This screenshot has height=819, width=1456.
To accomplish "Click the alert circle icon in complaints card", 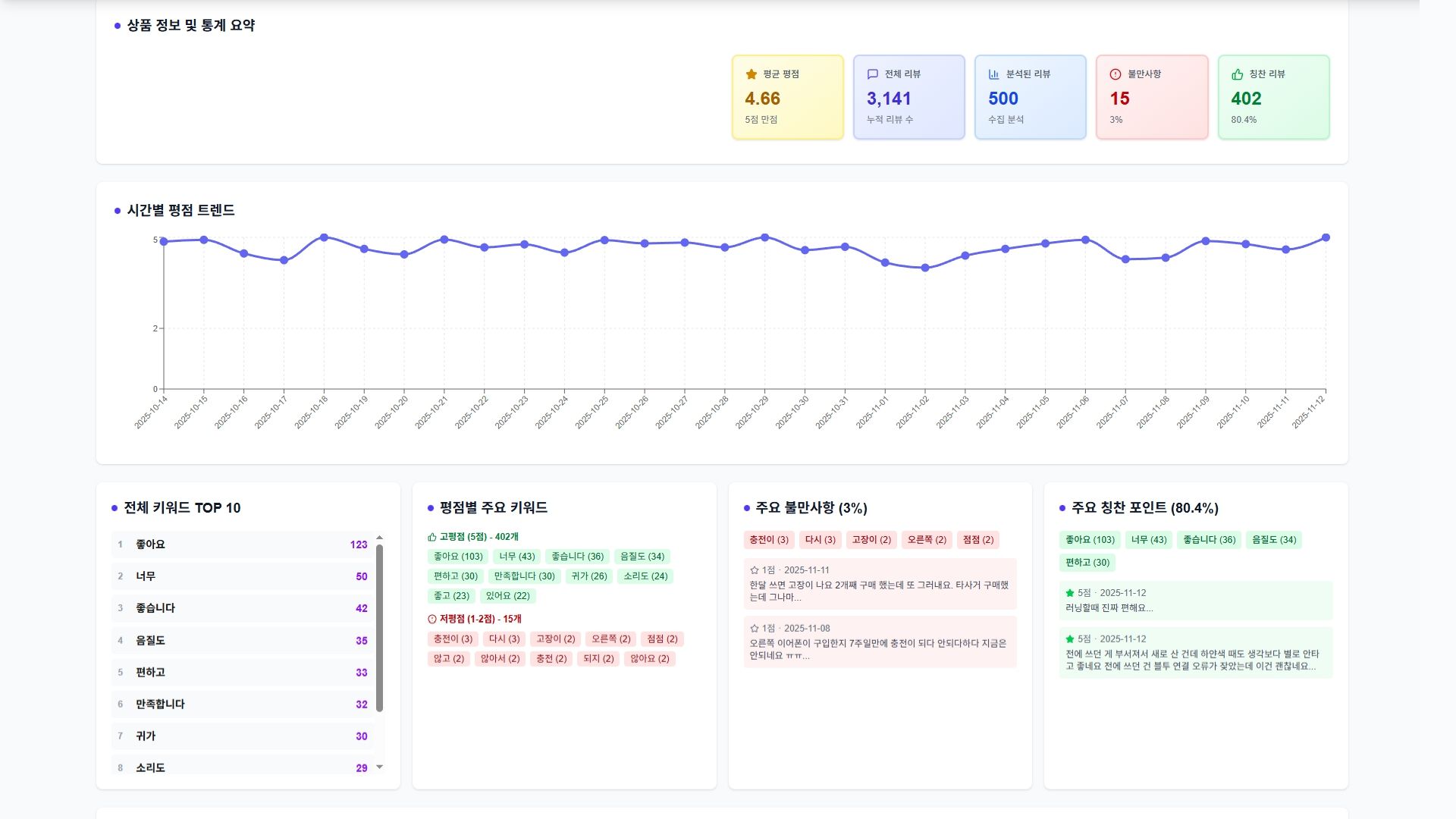I will tap(1116, 74).
